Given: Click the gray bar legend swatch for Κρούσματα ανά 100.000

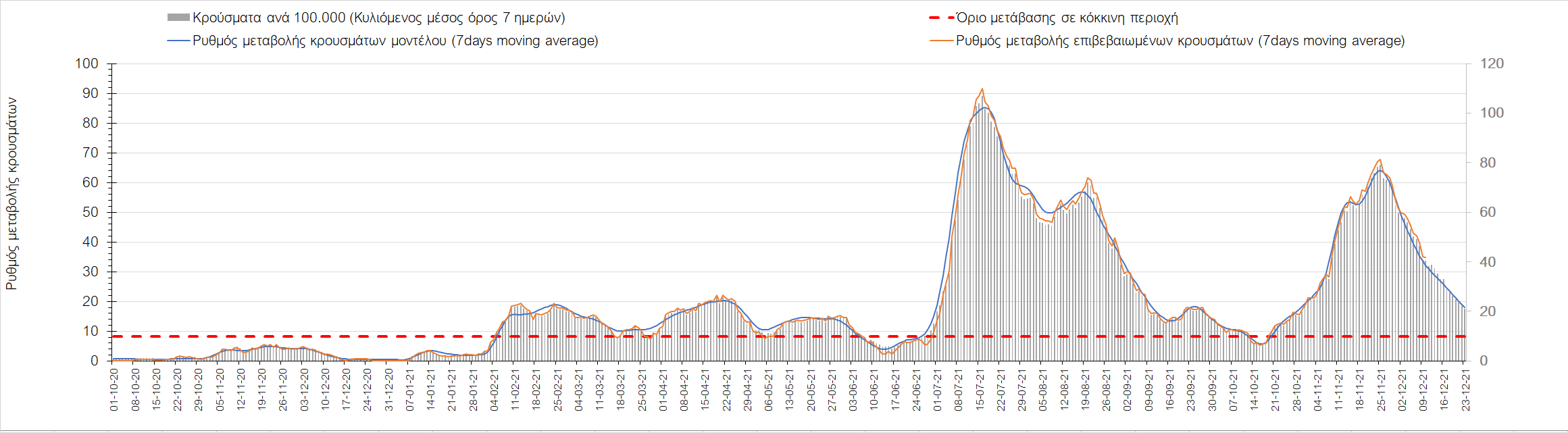Looking at the screenshot, I should (178, 18).
